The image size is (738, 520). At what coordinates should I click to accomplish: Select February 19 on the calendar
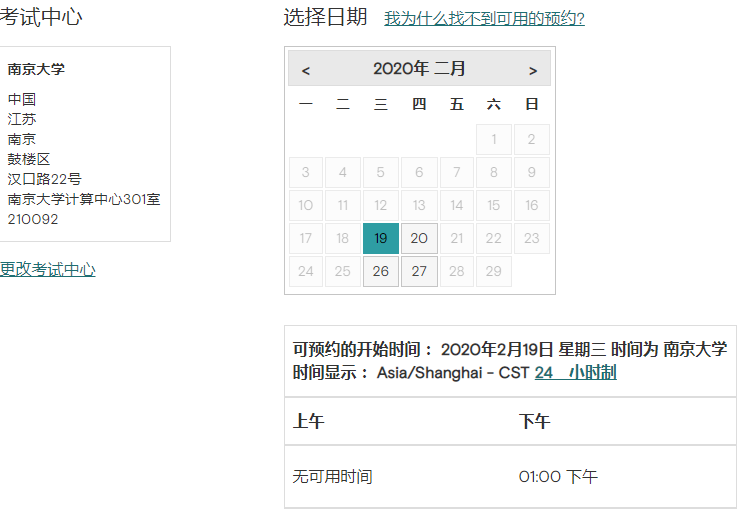pyautogui.click(x=381, y=238)
